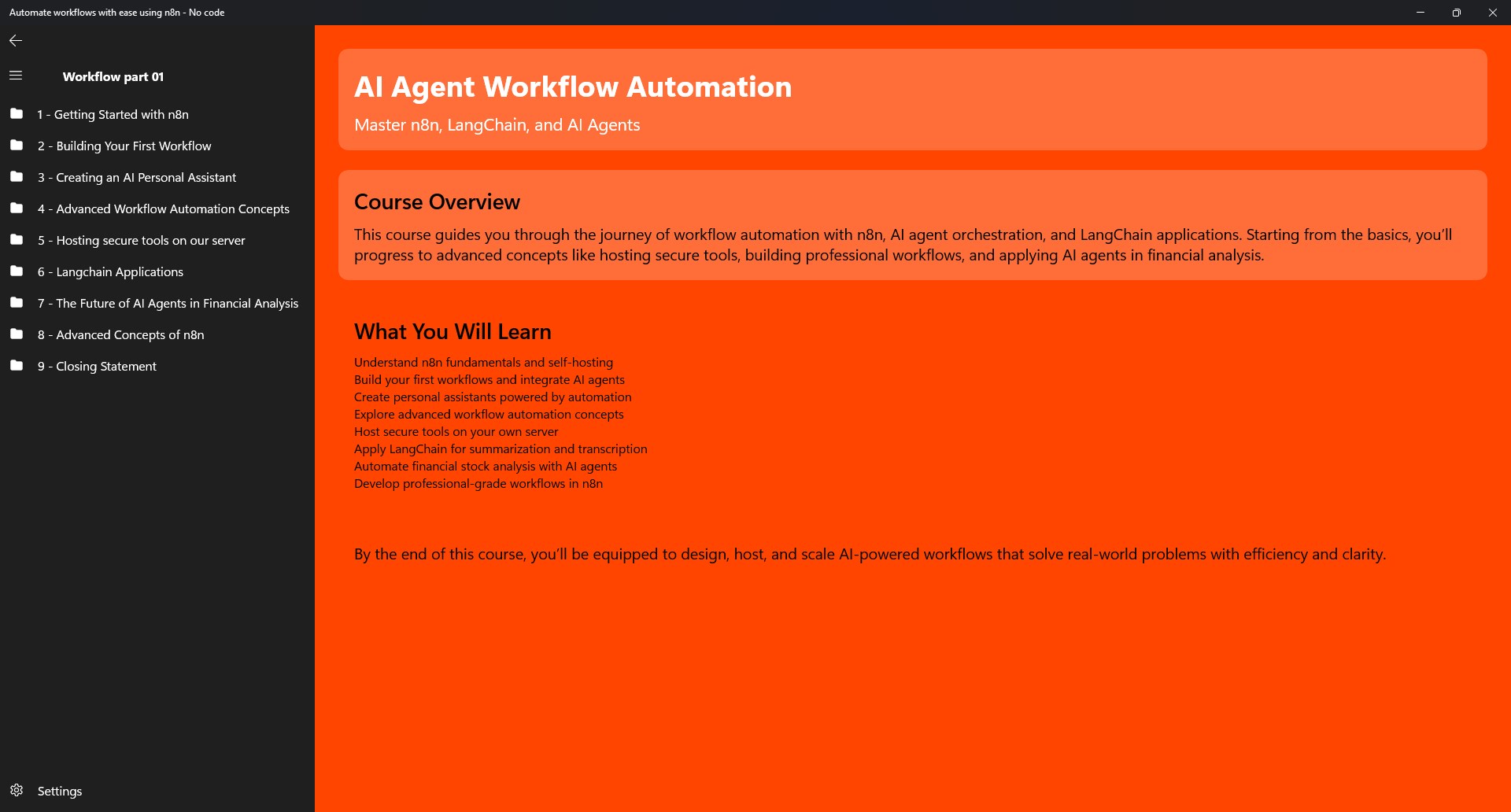
Task: Expand the Advanced Concepts of n8n section
Action: [x=120, y=334]
